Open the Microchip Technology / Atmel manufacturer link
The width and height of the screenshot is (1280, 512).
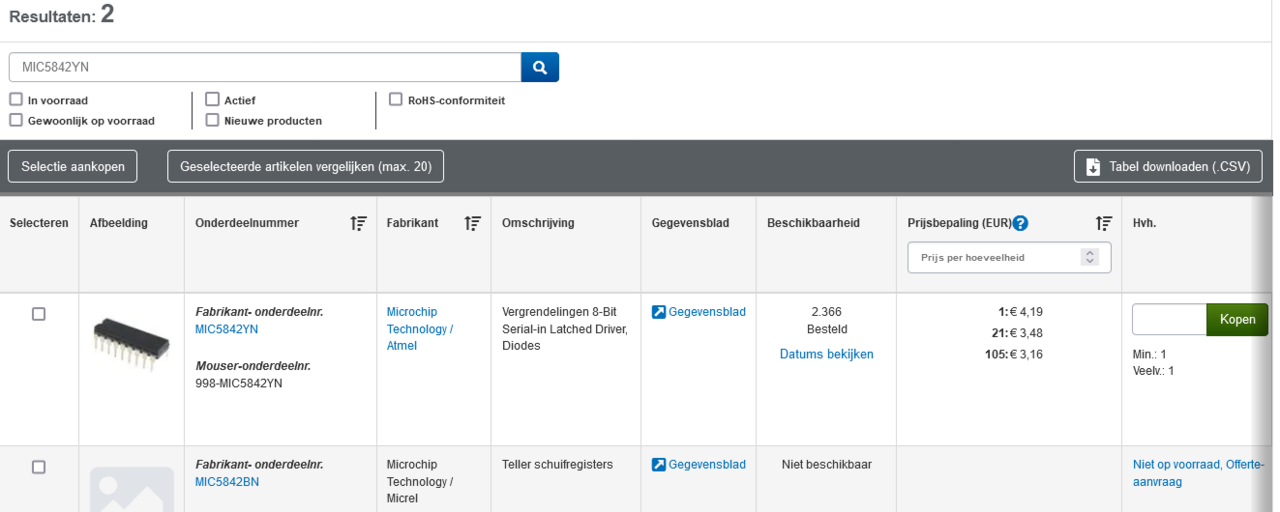(x=420, y=329)
